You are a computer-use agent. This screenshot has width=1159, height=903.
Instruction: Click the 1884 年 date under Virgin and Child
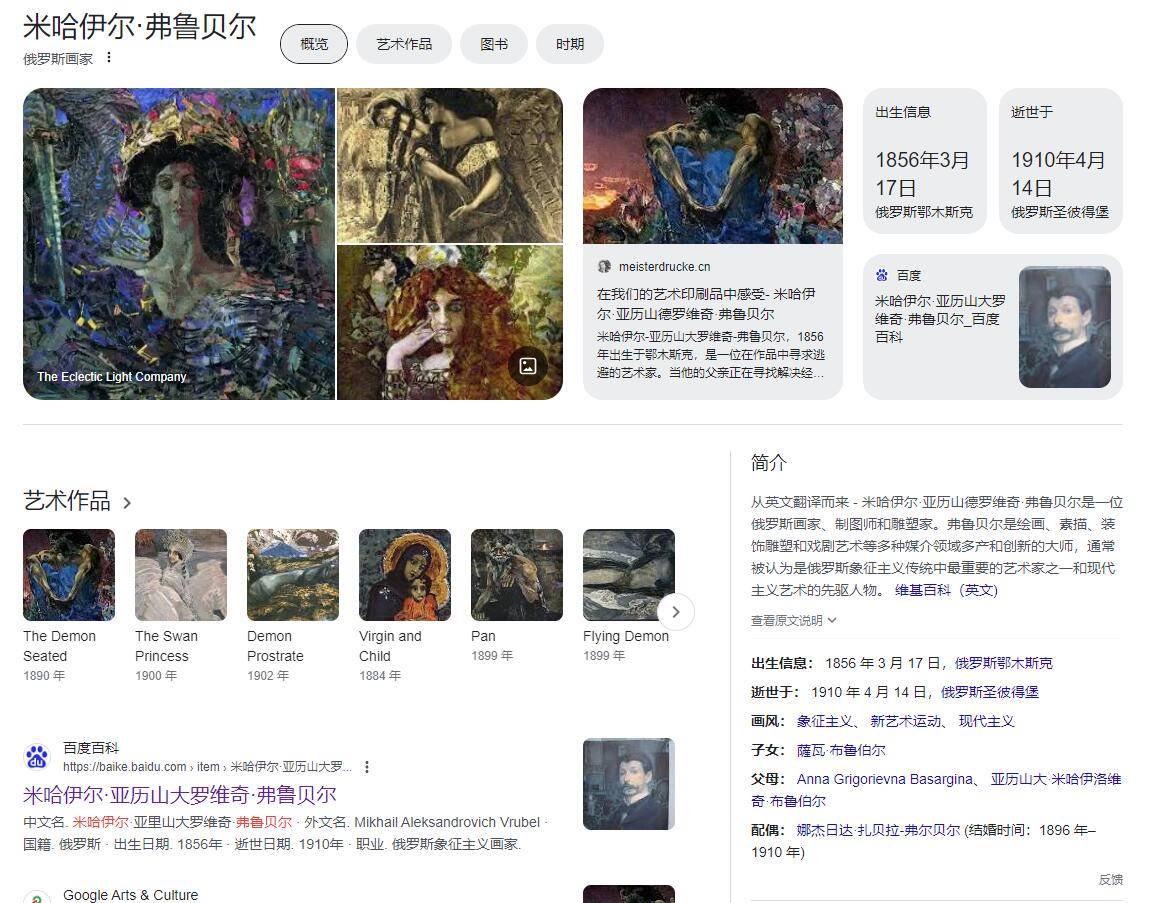pyautogui.click(x=380, y=675)
